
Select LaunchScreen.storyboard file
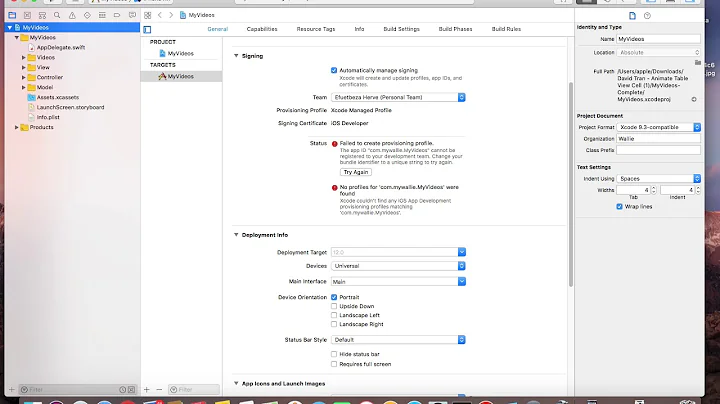(x=70, y=107)
